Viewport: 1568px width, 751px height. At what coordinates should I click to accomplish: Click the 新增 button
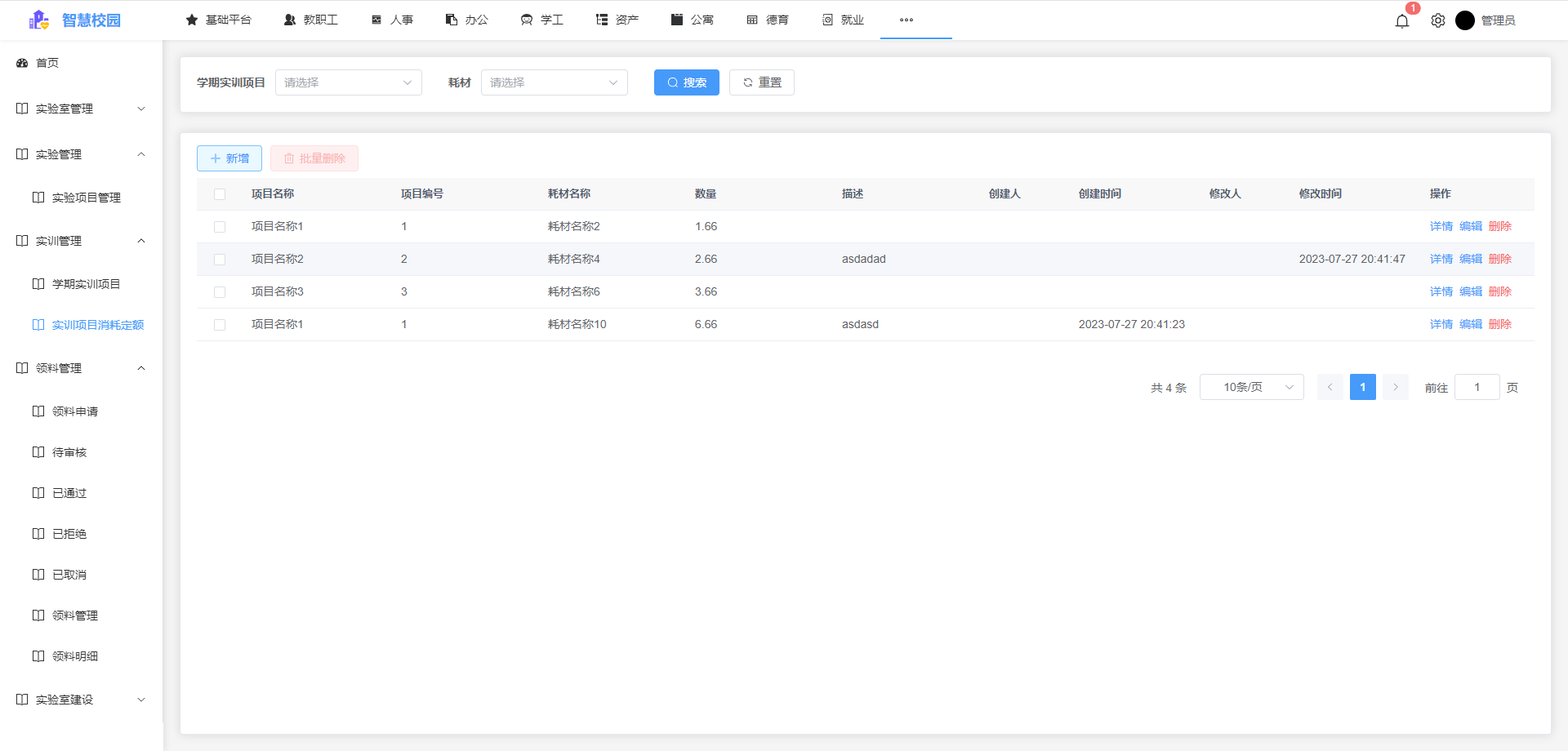pyautogui.click(x=229, y=158)
